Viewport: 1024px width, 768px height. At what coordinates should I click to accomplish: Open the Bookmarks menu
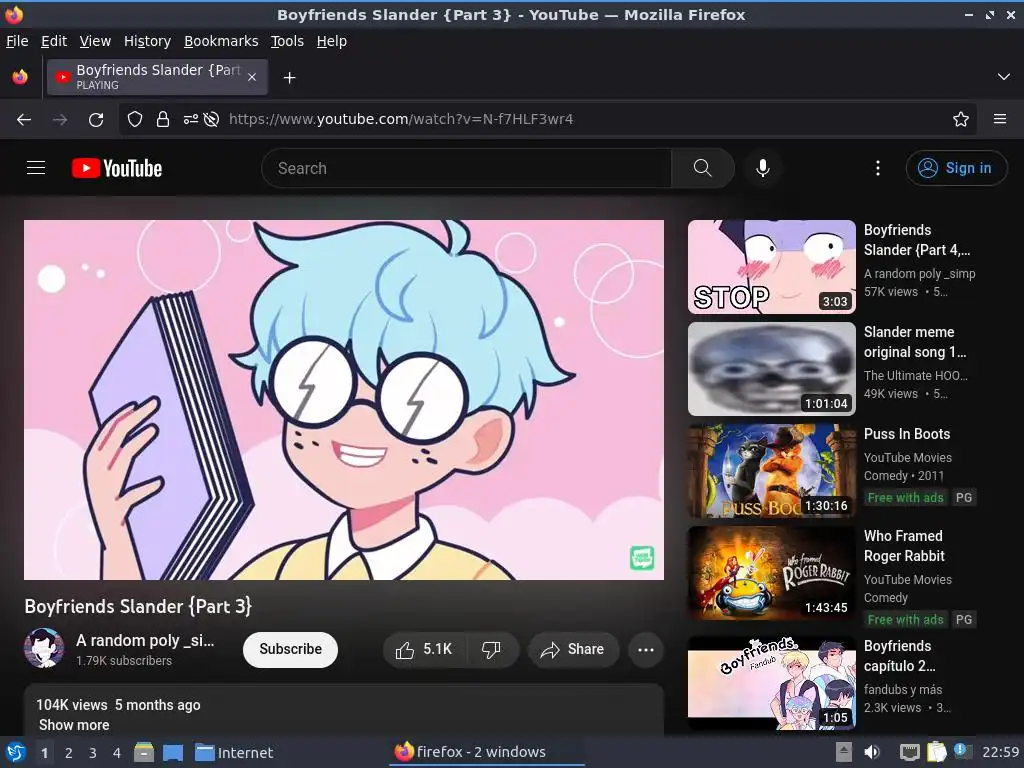[x=221, y=41]
